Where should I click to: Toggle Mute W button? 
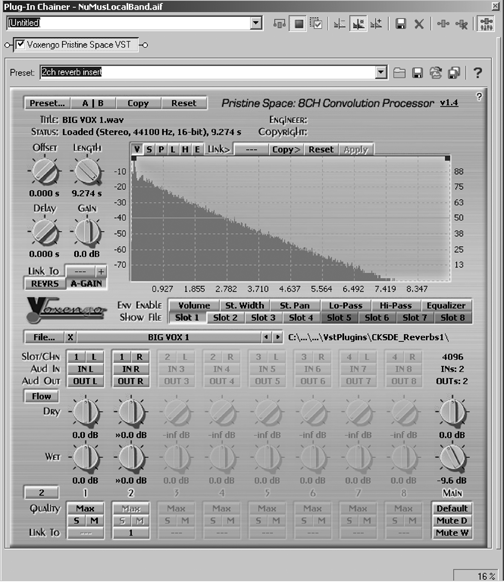(x=452, y=533)
